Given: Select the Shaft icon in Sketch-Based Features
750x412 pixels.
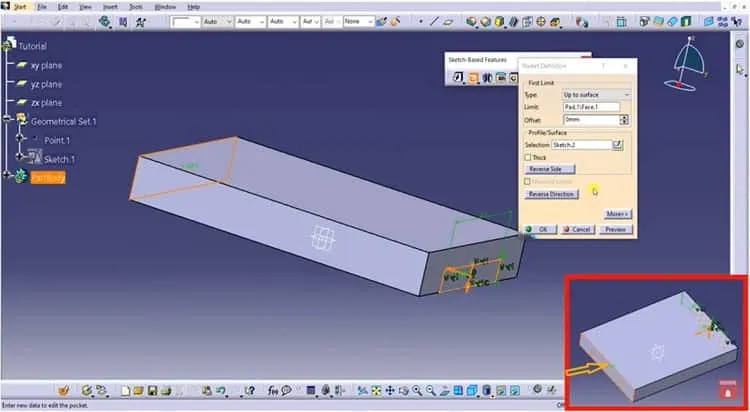Looking at the screenshot, I should coord(487,78).
